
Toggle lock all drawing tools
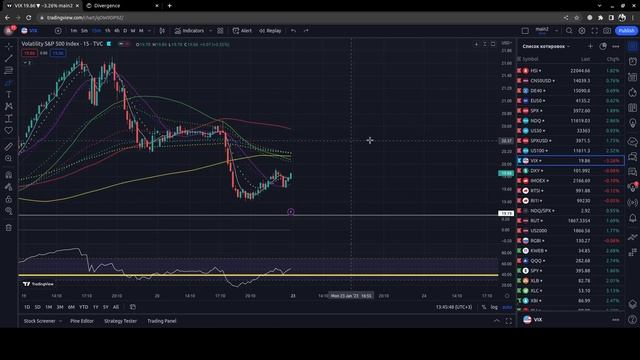point(9,199)
